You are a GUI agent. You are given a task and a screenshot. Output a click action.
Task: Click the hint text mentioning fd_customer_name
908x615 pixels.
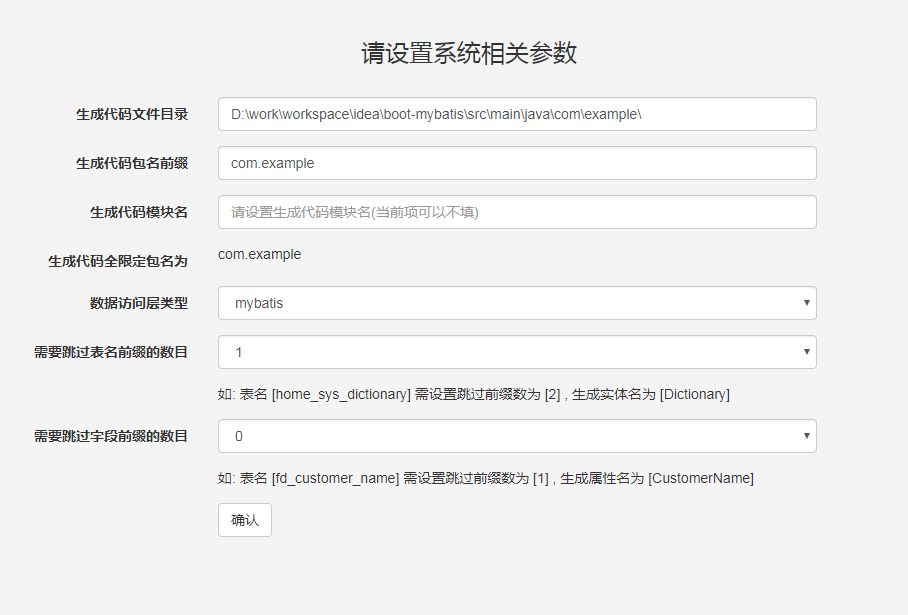tap(486, 478)
